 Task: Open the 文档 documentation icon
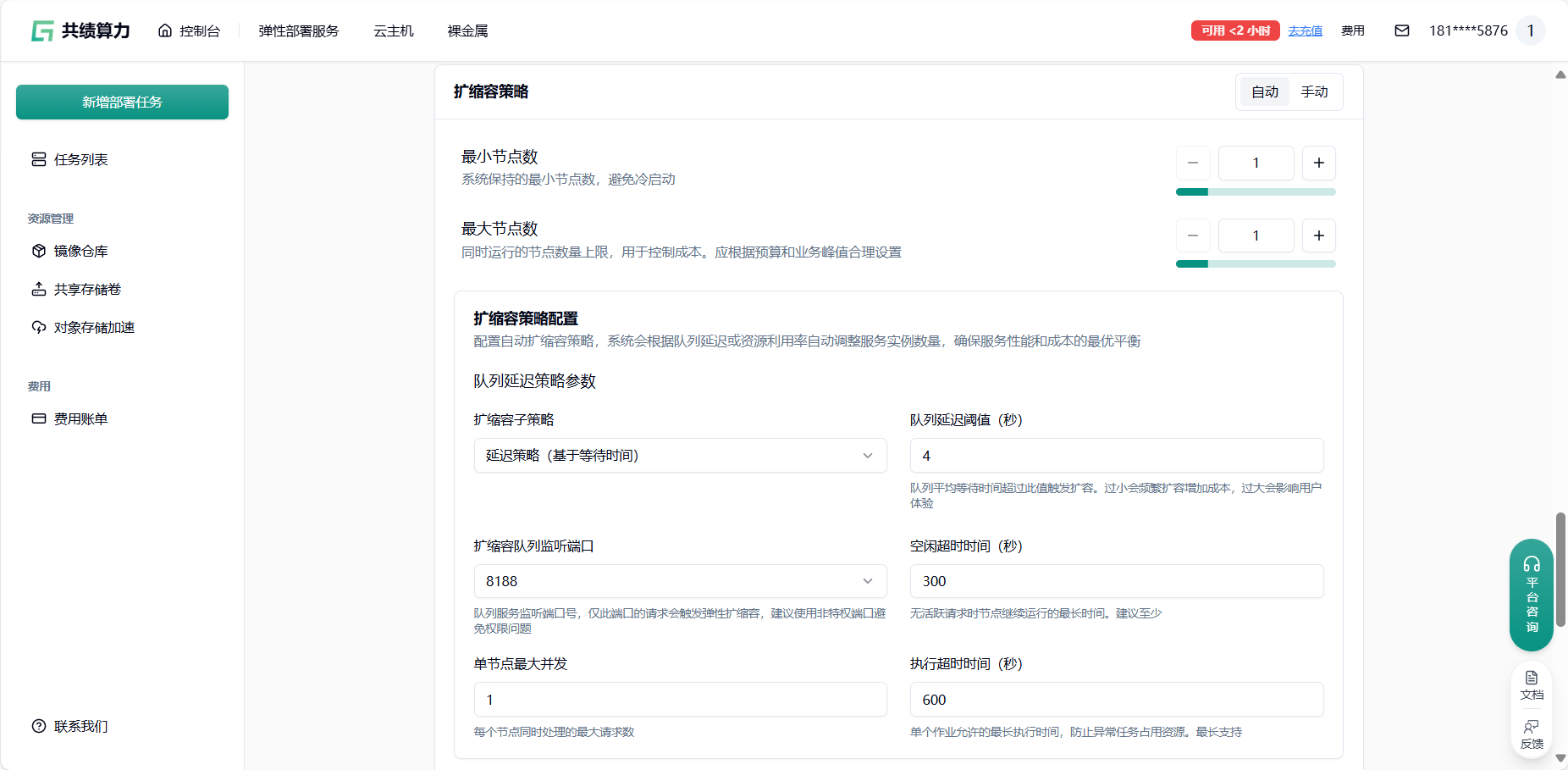(x=1532, y=685)
